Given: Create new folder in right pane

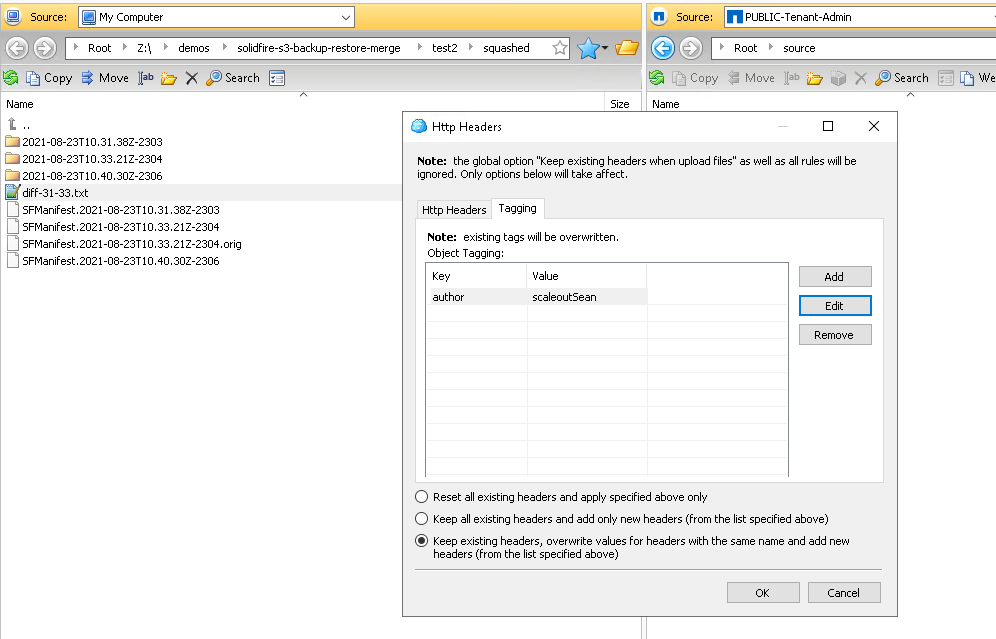Looking at the screenshot, I should point(814,78).
